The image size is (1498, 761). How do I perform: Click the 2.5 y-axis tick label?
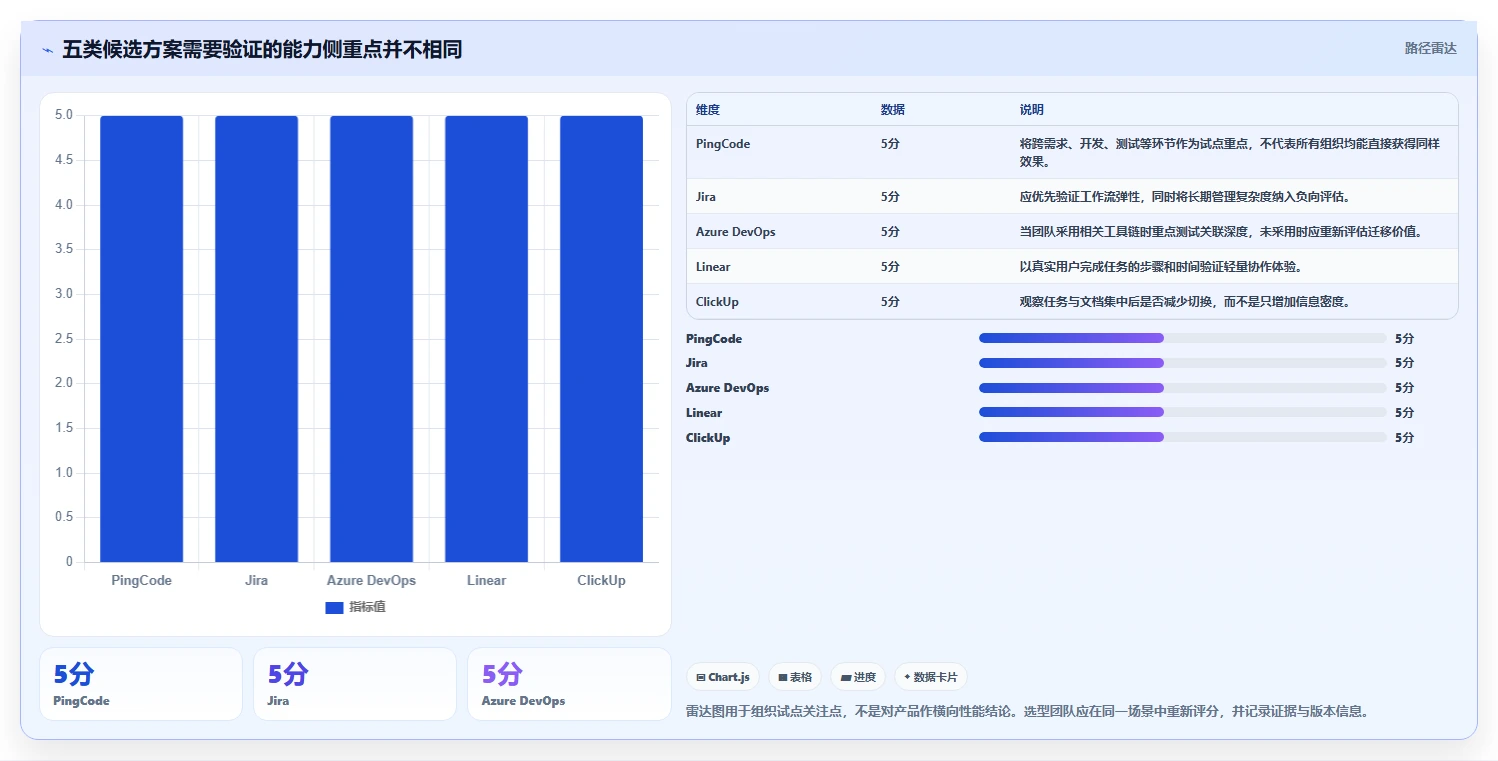63,339
